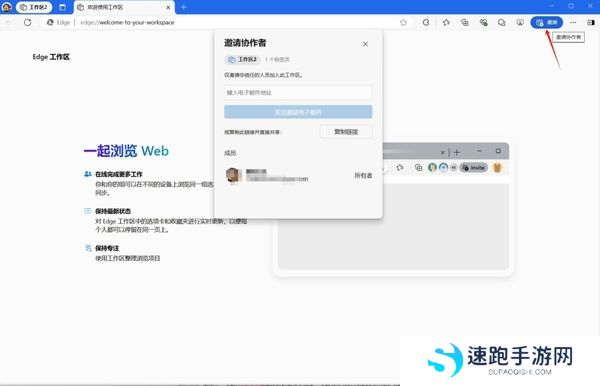Click the 在线完成更多工作 feature icon
Image resolution: width=600 pixels, height=386 pixels.
[88, 174]
